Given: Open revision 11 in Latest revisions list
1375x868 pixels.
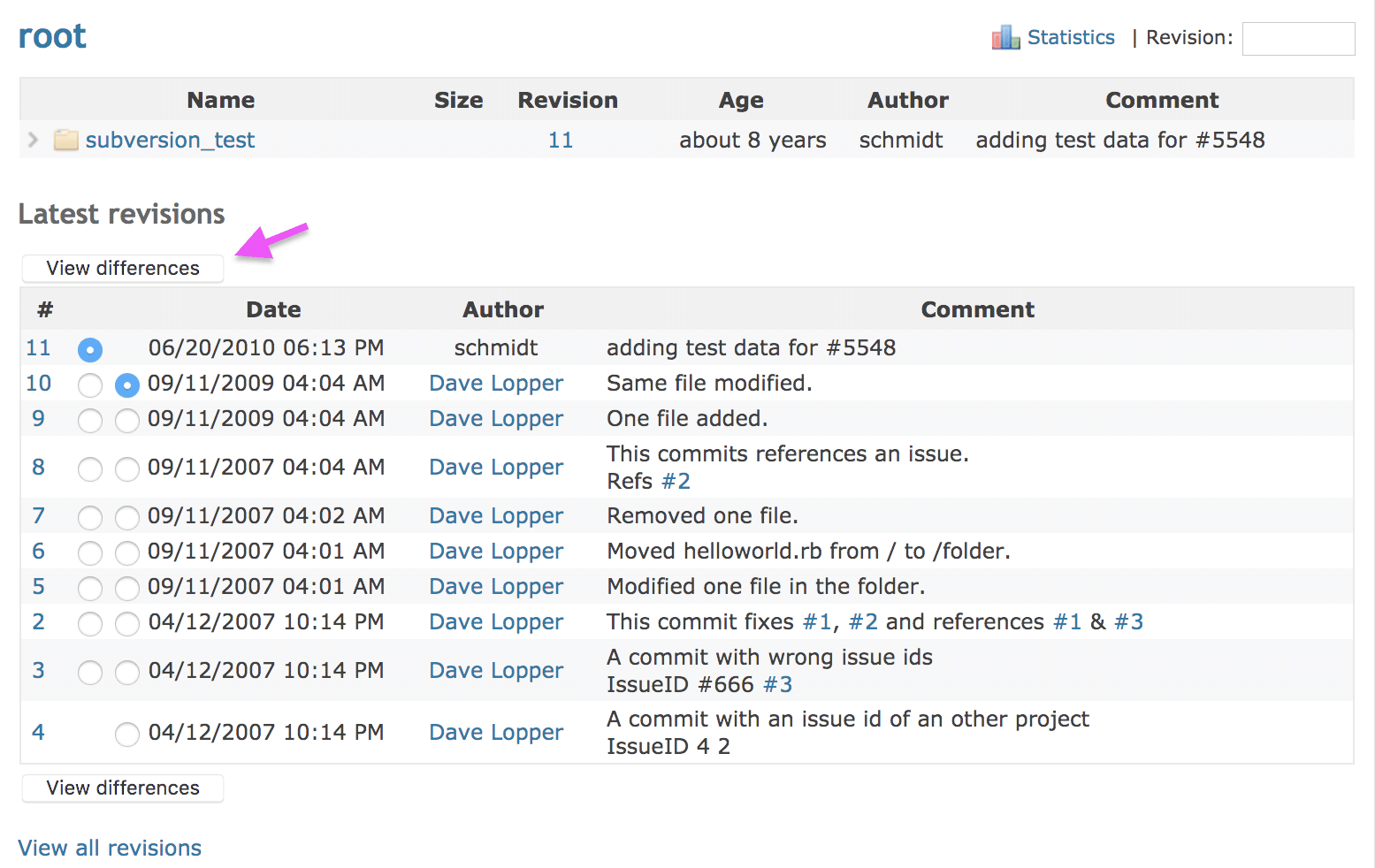Looking at the screenshot, I should (38, 347).
